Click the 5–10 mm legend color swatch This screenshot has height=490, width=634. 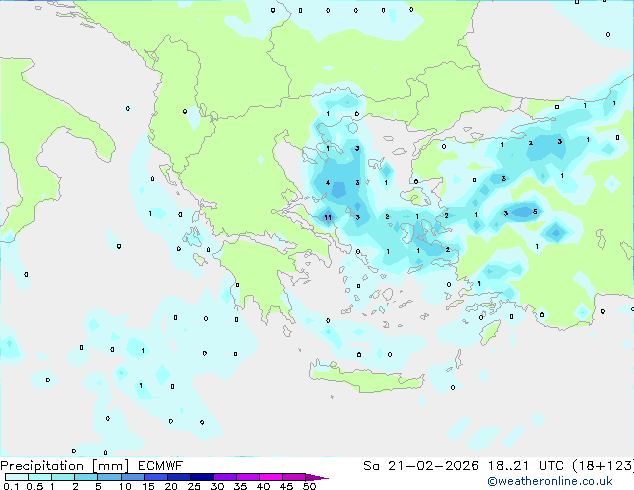tap(109, 477)
